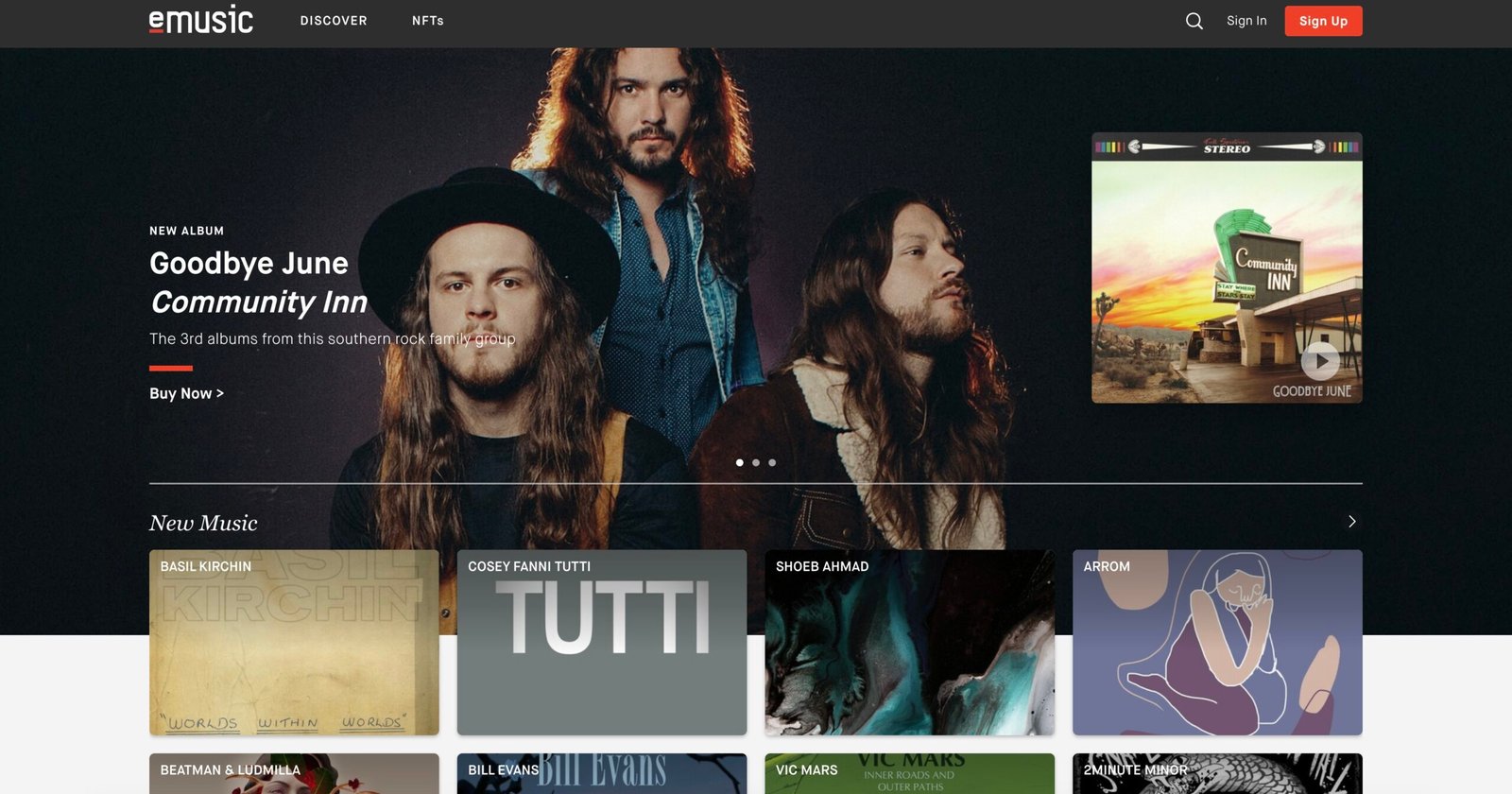
Task: Switch to the second carousel slide dot
Action: click(x=756, y=463)
